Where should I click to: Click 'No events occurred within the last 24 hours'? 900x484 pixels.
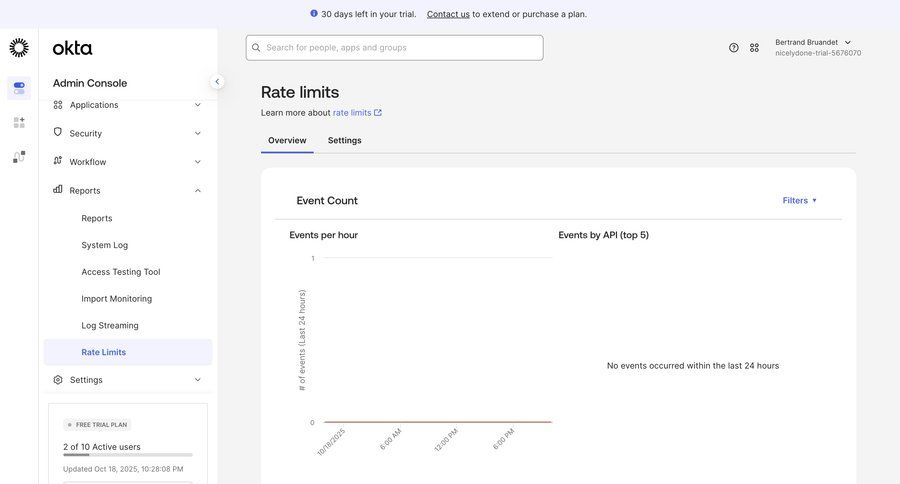point(693,366)
